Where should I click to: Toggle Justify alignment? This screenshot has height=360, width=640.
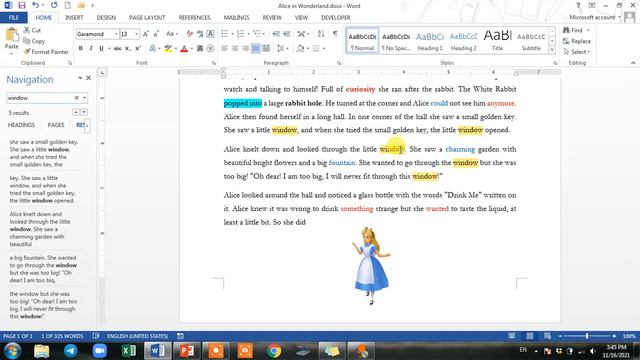[x=256, y=49]
